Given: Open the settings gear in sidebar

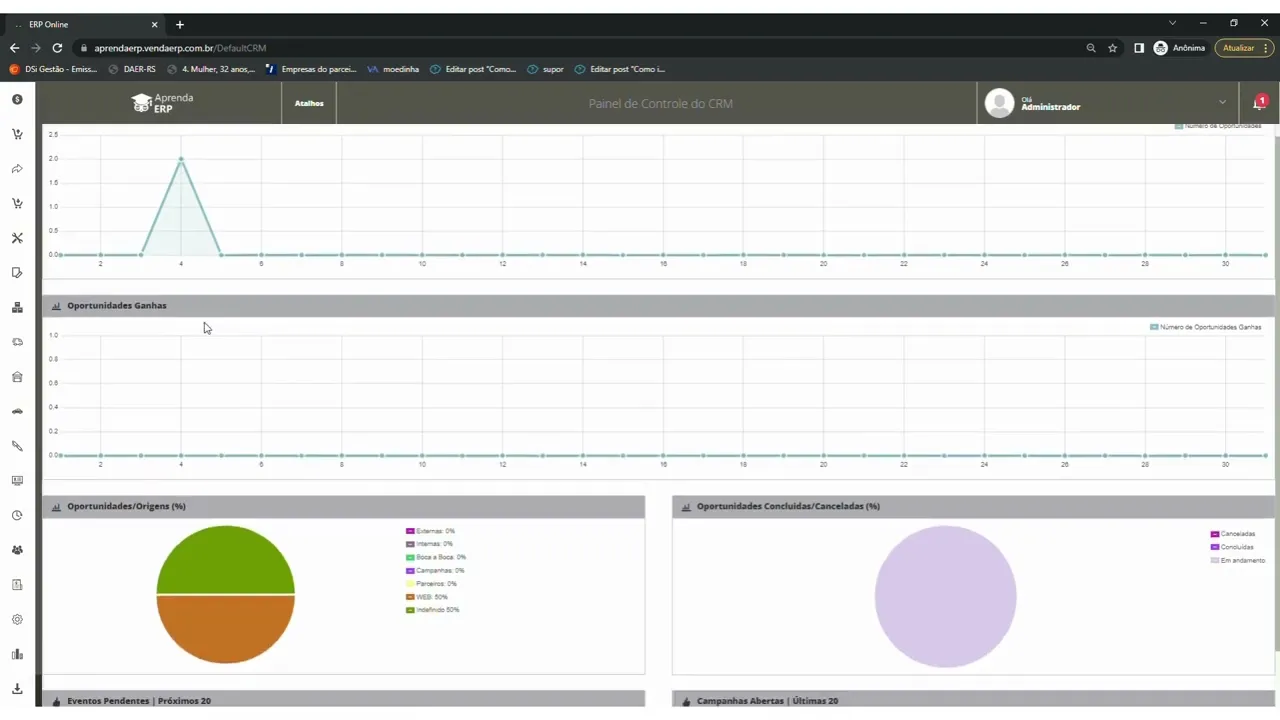Looking at the screenshot, I should 17,620.
